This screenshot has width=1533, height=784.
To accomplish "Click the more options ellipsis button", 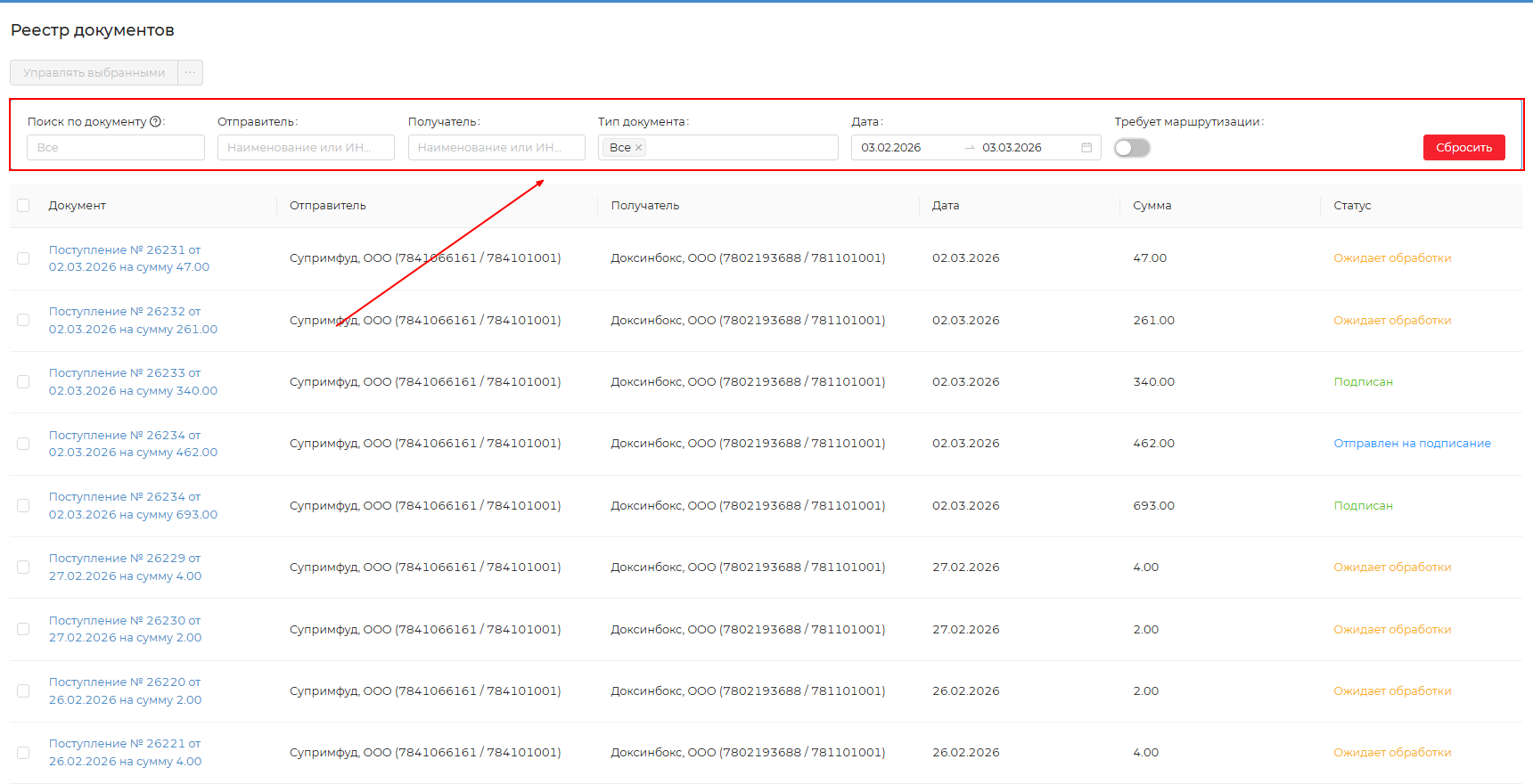I will click(191, 73).
